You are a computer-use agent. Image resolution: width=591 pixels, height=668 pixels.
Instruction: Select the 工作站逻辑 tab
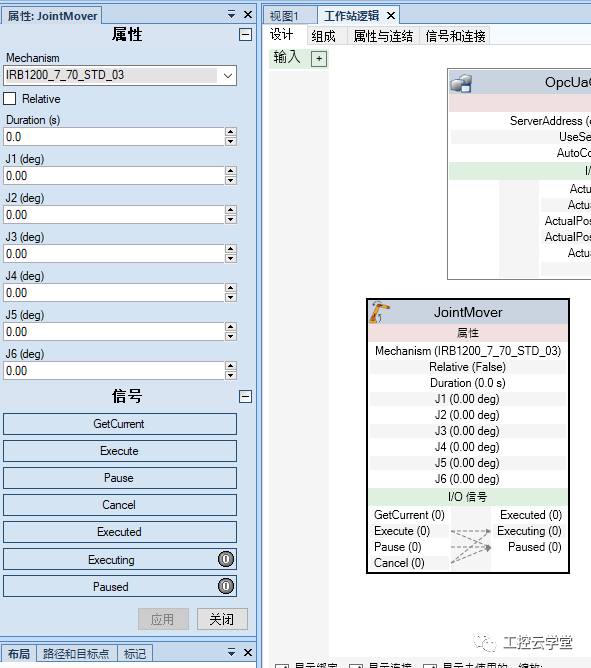pos(352,16)
